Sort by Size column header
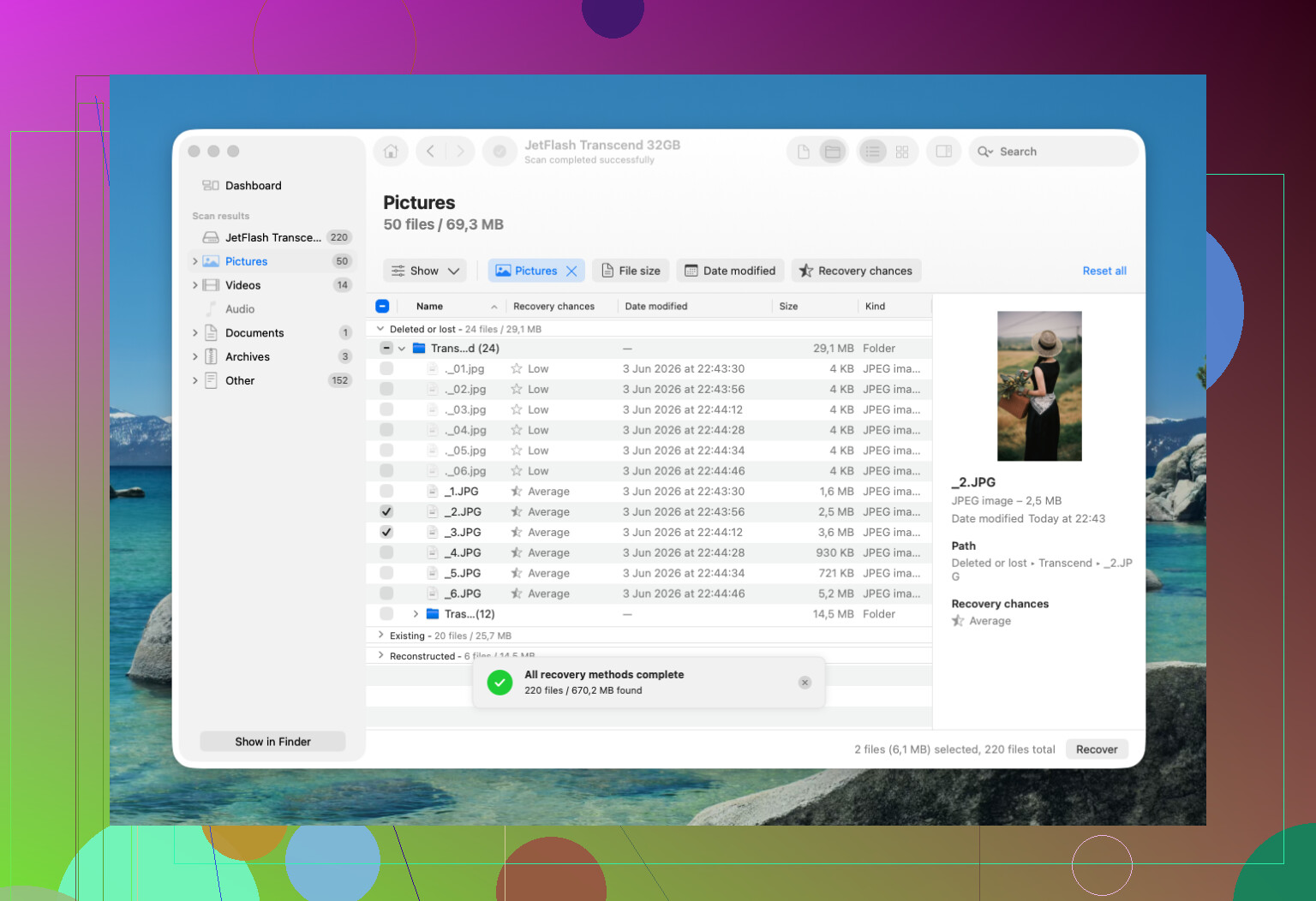Screen dimensions: 1316x901 [x=815, y=306]
